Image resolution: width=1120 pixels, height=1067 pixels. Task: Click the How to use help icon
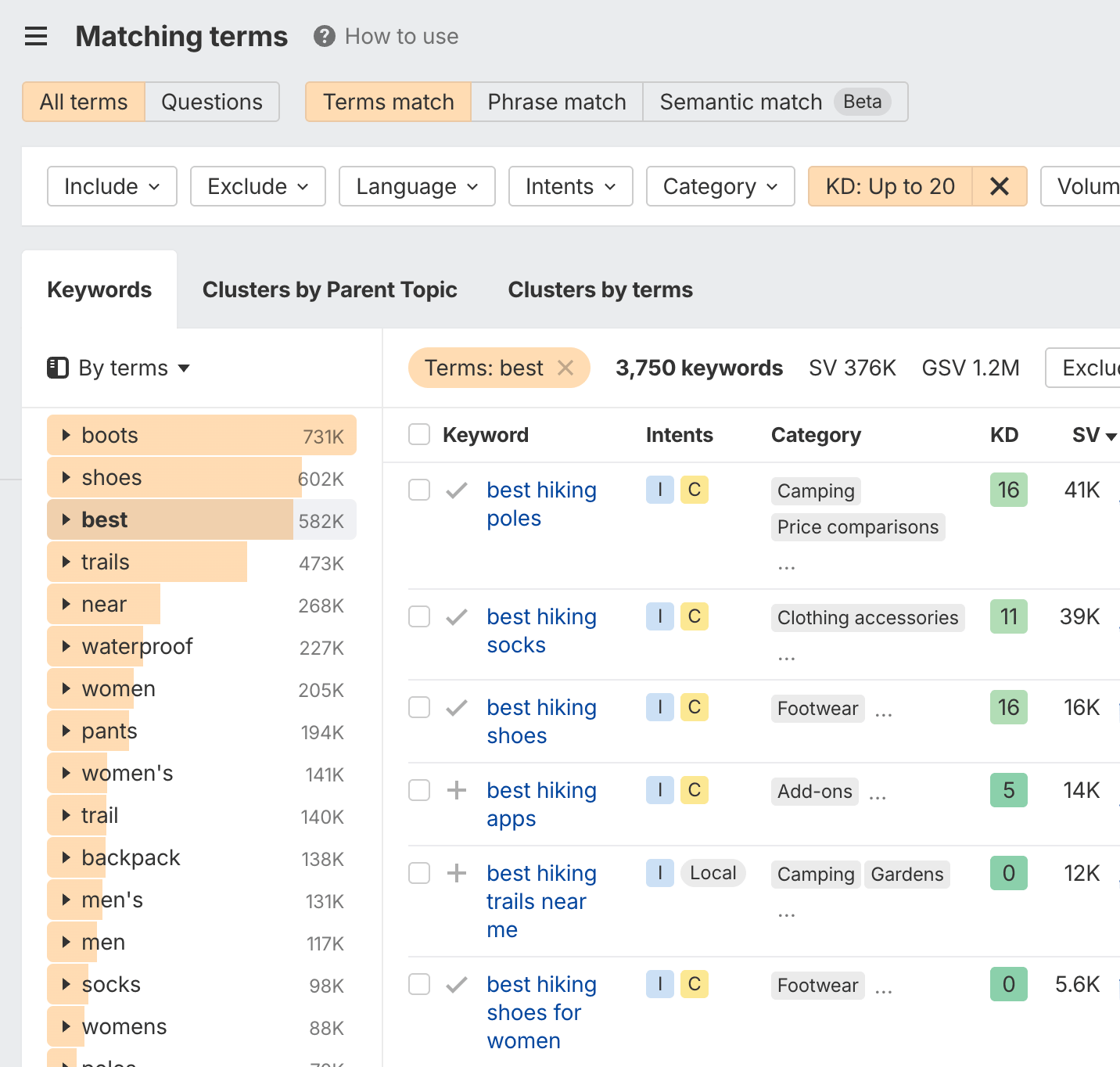click(325, 36)
